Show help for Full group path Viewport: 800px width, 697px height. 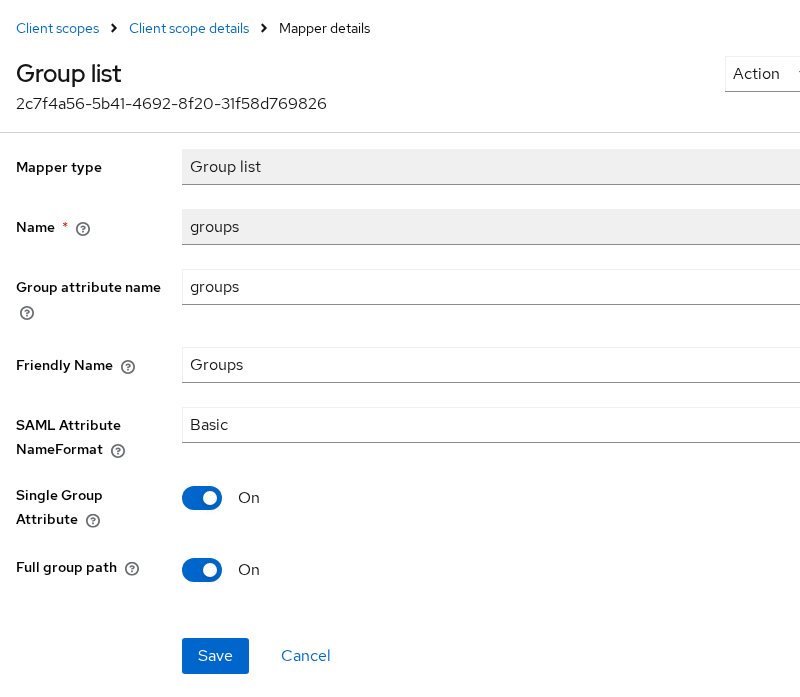tap(132, 569)
